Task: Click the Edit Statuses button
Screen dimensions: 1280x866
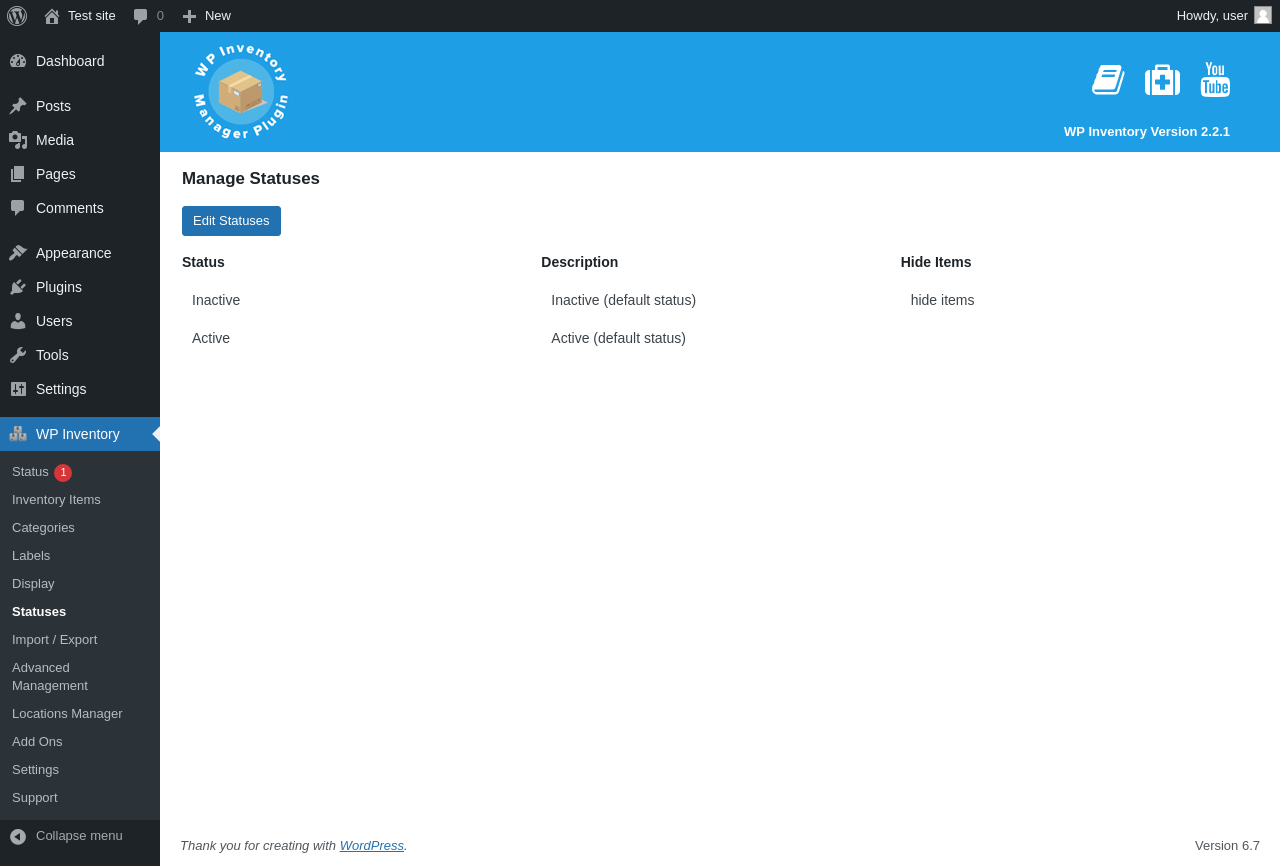Action: tap(231, 221)
